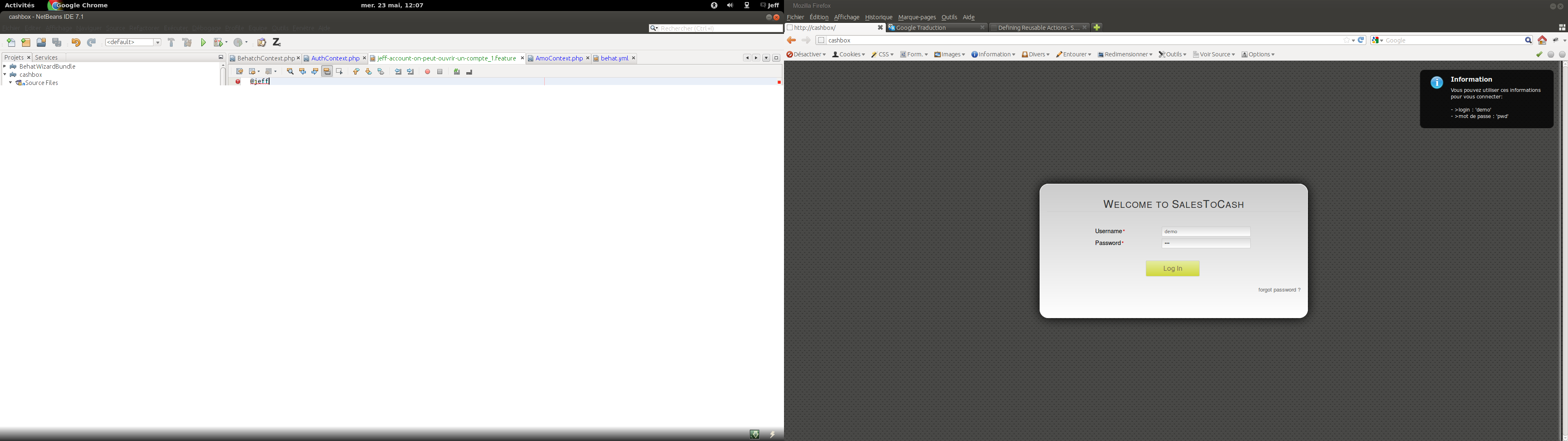
Task: Expand the BehatWizardBundle project node
Action: (x=5, y=67)
